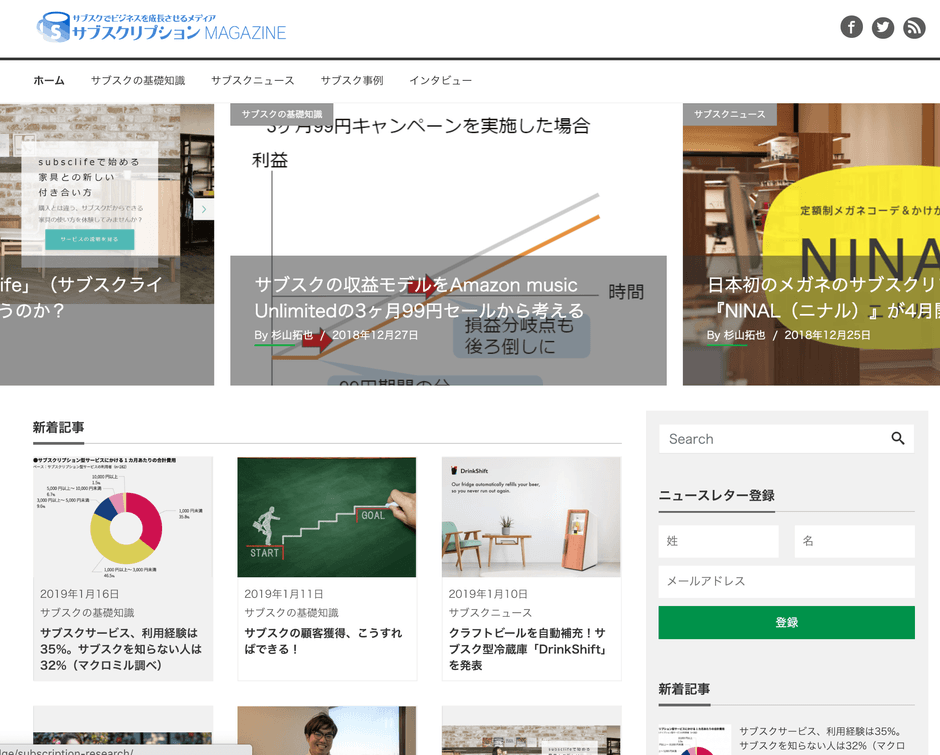The width and height of the screenshot is (940, 755).
Task: Select the ホーム menu item
Action: click(49, 81)
